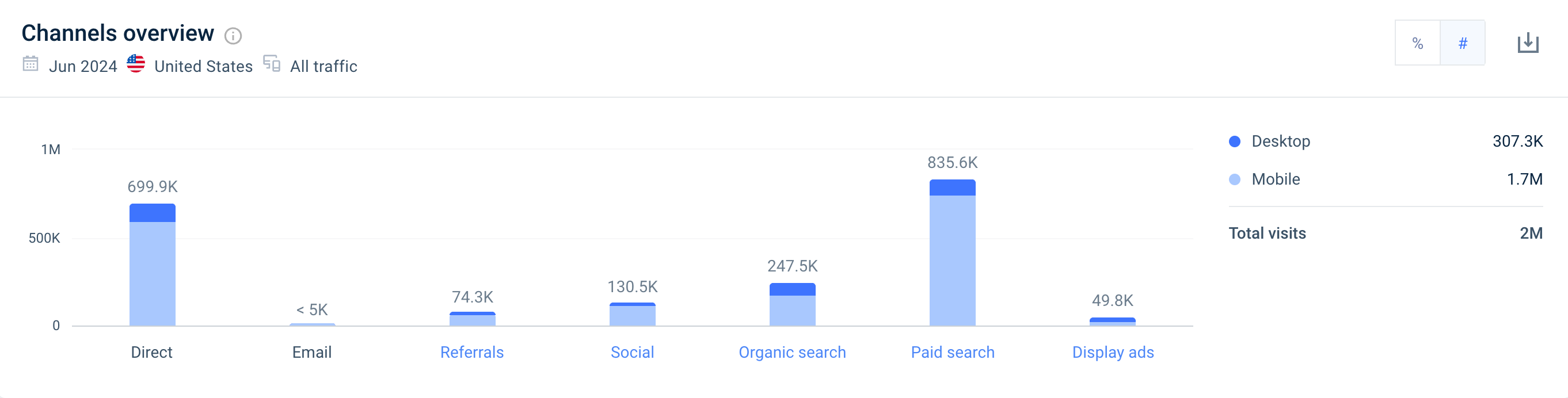Screen dimensions: 1568x398
Task: Open the Display ads channel link
Action: point(1112,353)
